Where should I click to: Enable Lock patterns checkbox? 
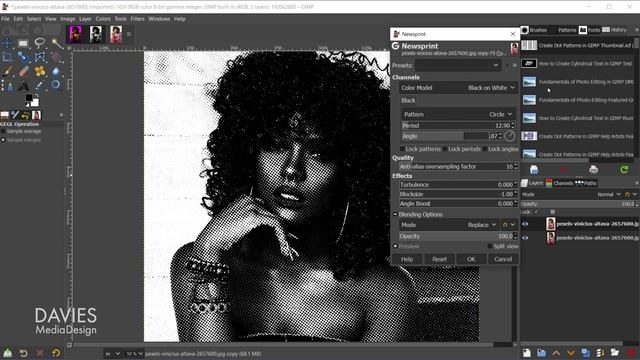(x=402, y=149)
